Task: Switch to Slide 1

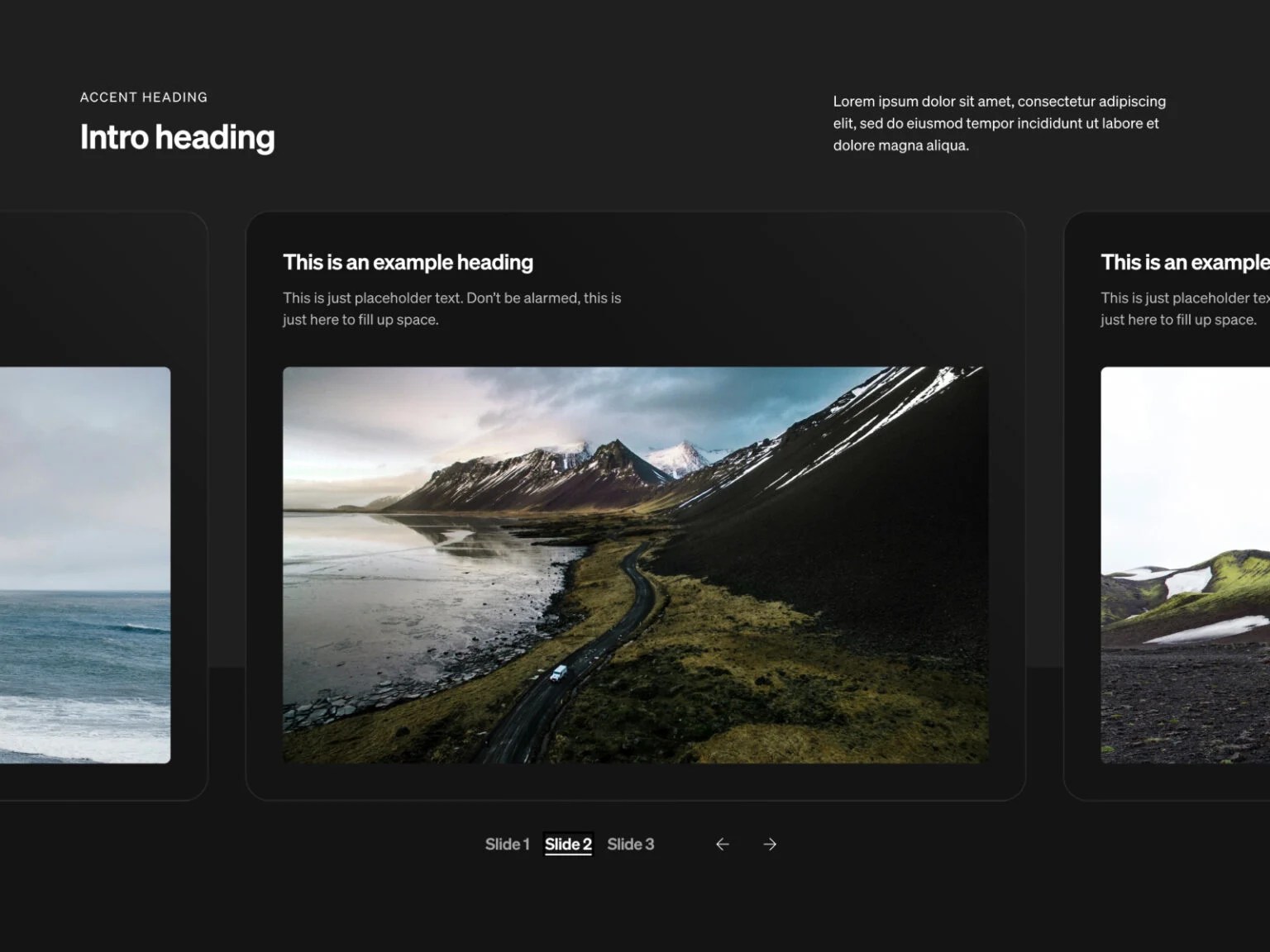Action: 507,844
